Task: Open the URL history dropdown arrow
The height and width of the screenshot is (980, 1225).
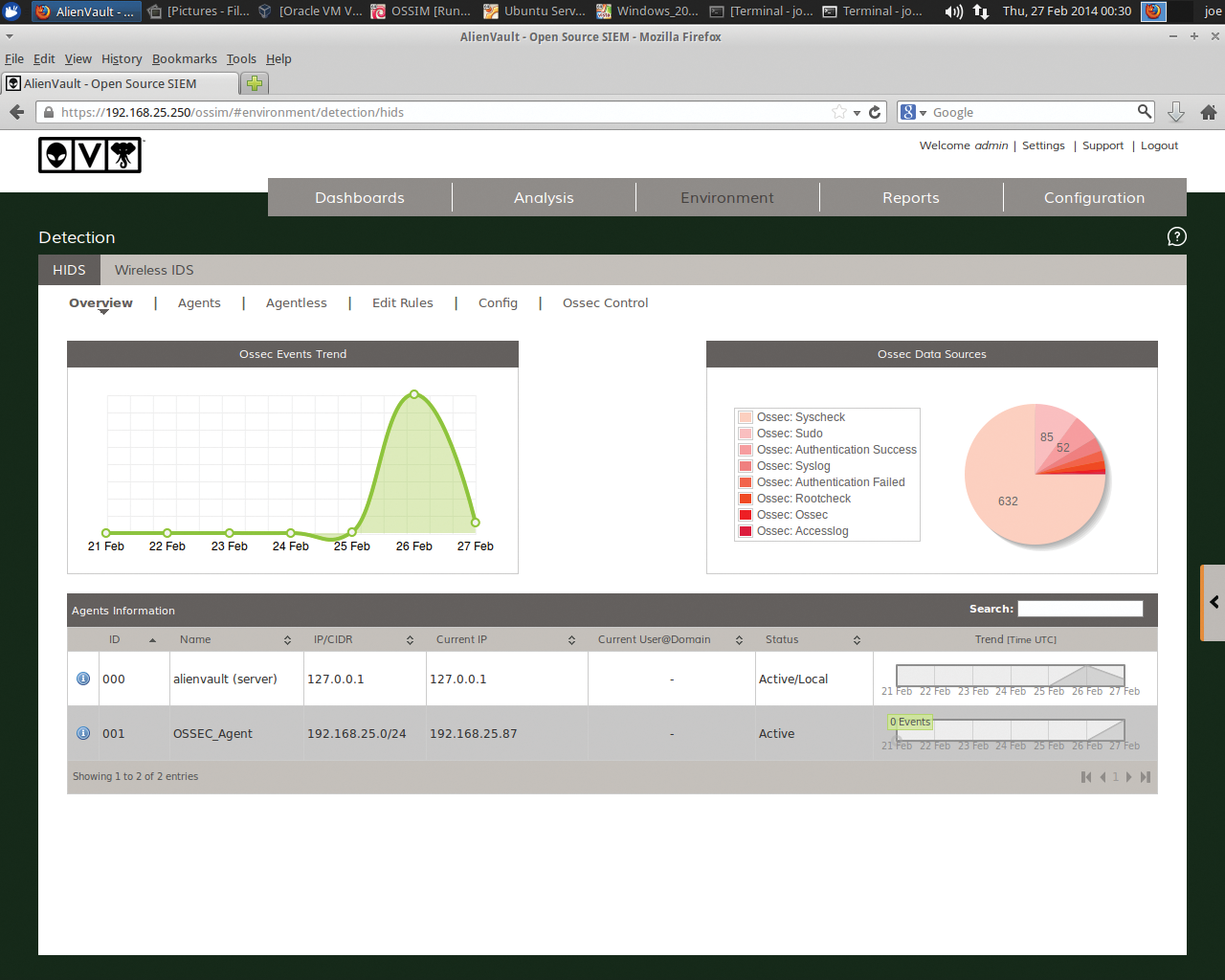Action: [x=857, y=113]
